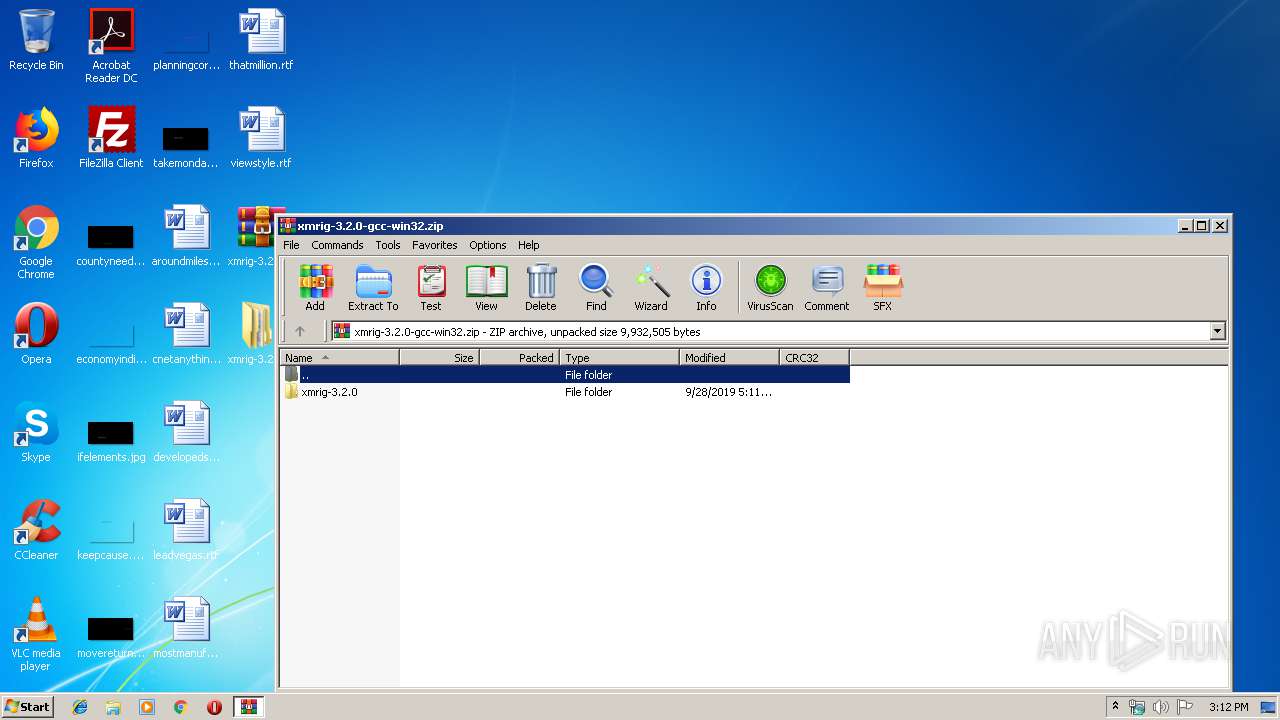This screenshot has width=1280, height=720.
Task: Expand the archive path dropdown arrow
Action: [x=1217, y=331]
